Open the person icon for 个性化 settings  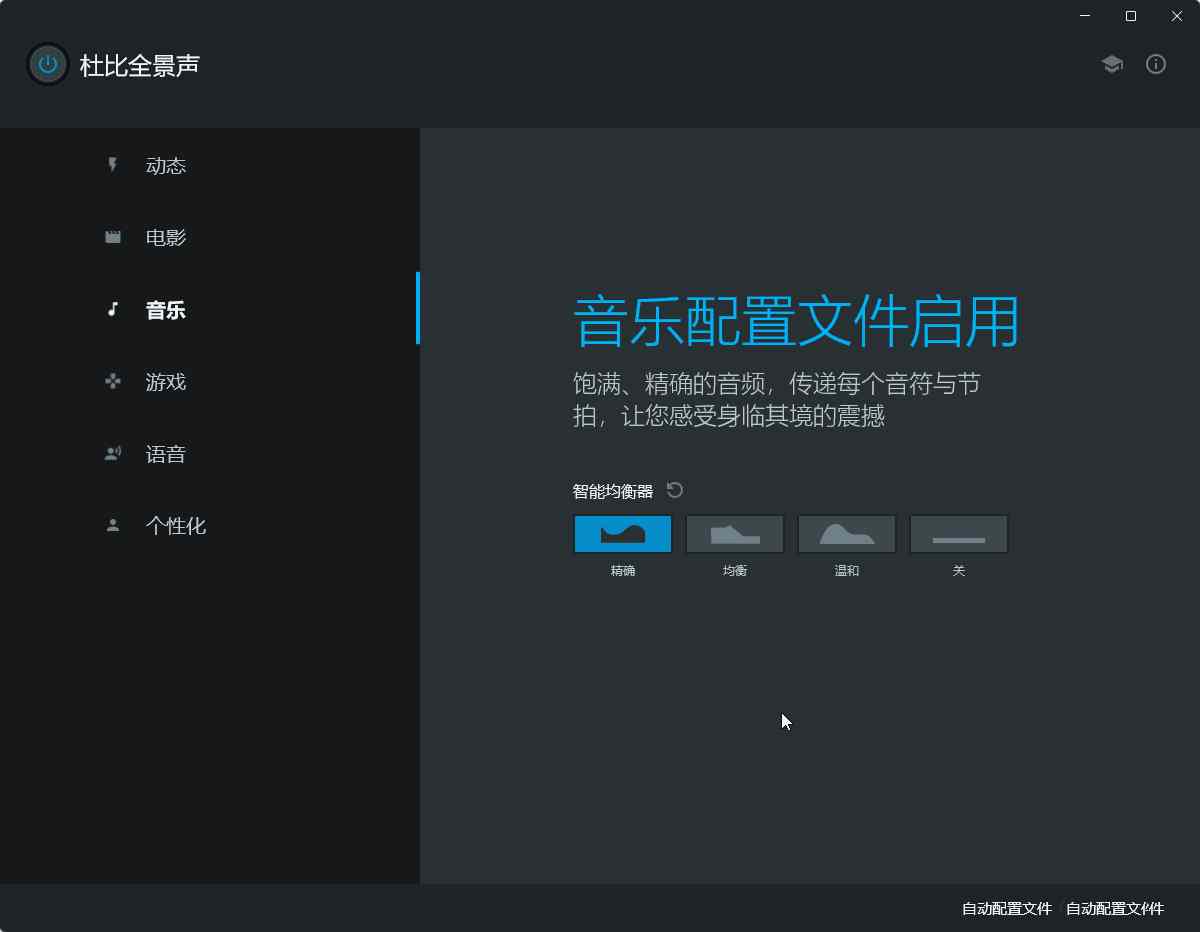click(x=112, y=526)
